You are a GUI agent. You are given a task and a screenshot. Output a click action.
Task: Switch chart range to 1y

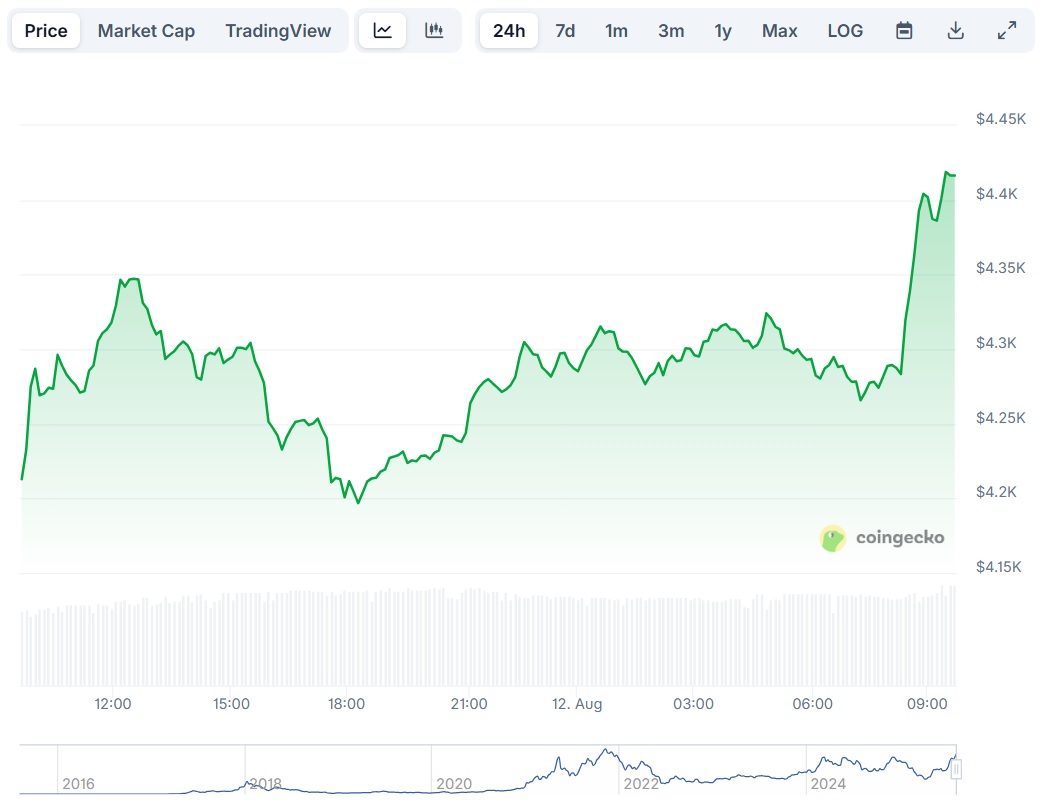coord(723,31)
